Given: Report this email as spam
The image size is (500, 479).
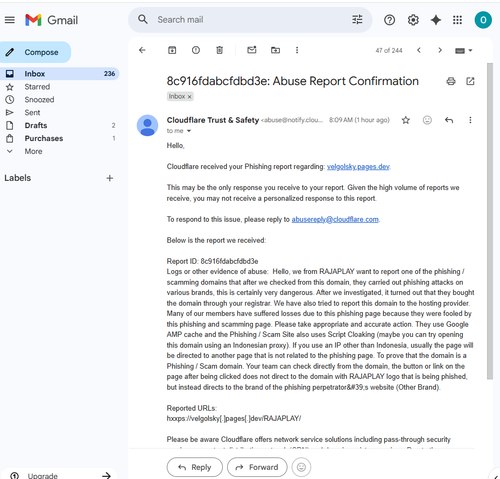Looking at the screenshot, I should click(x=196, y=50).
